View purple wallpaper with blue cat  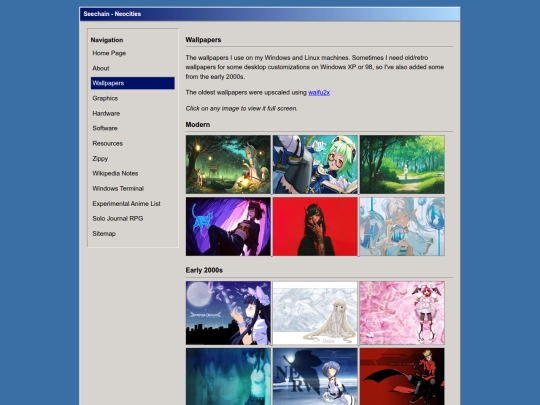pos(228,227)
